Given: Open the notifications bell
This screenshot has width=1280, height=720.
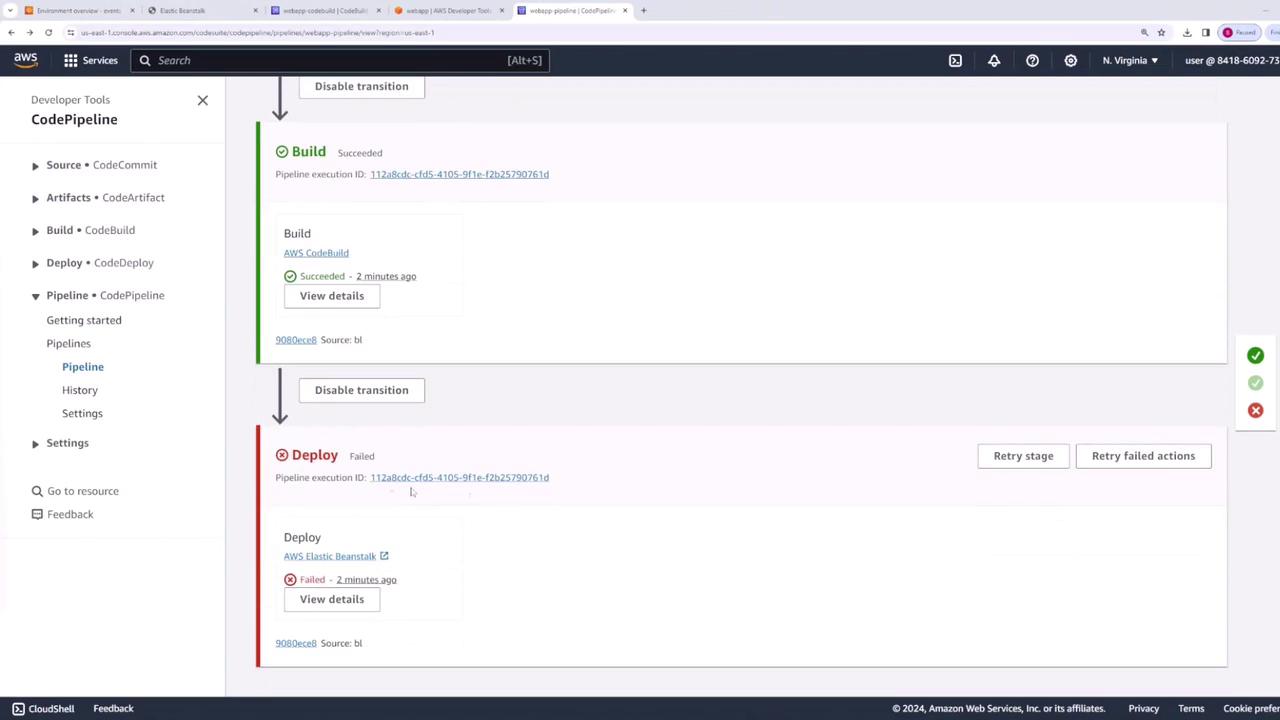Looking at the screenshot, I should coord(994,60).
